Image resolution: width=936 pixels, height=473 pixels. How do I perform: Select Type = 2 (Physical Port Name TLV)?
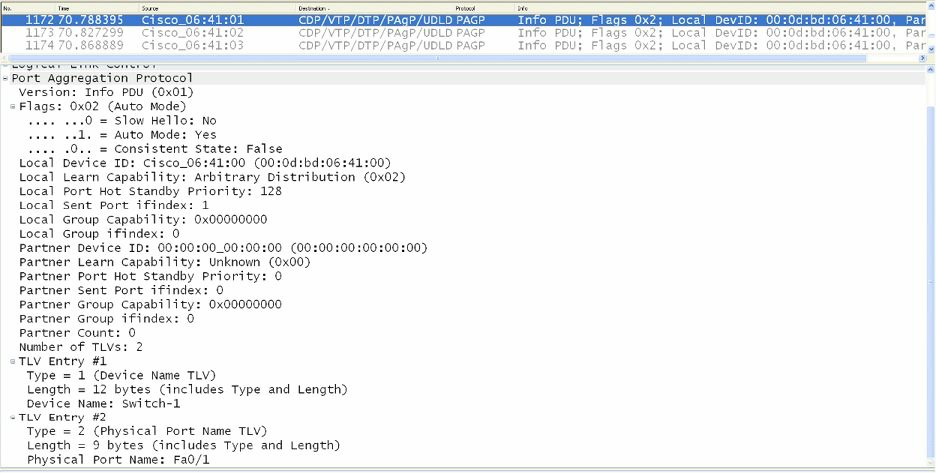(x=147, y=431)
